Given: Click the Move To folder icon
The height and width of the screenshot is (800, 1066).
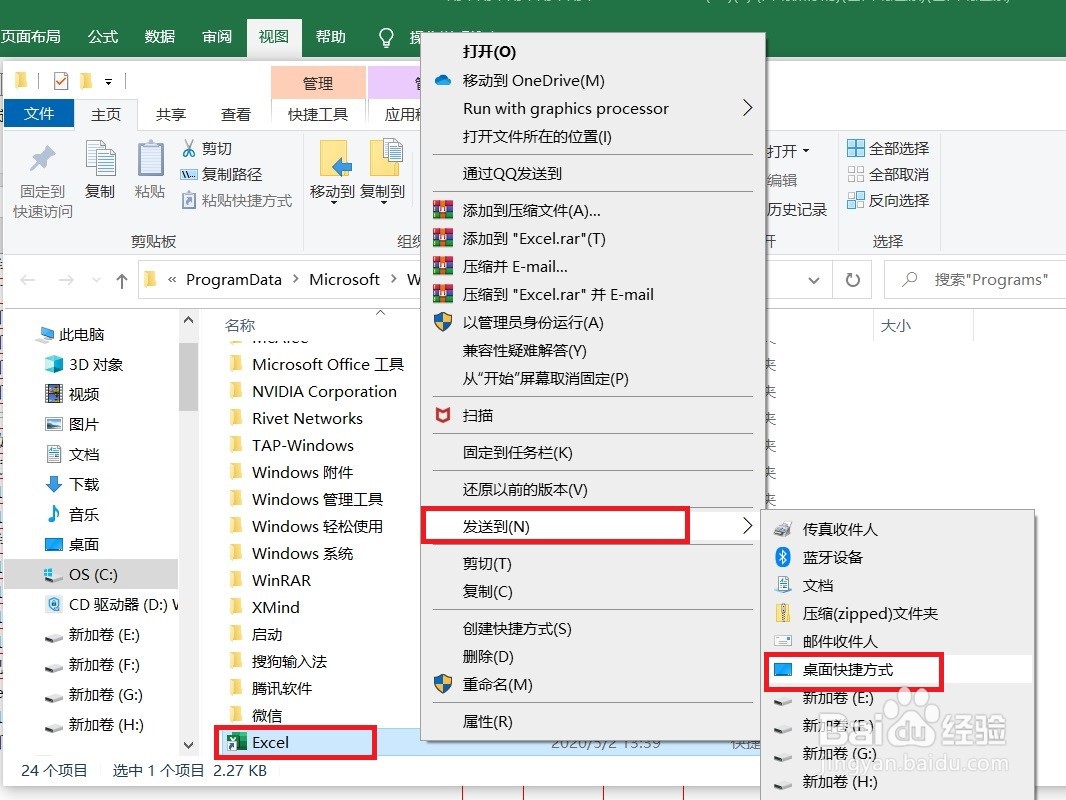Looking at the screenshot, I should [334, 158].
